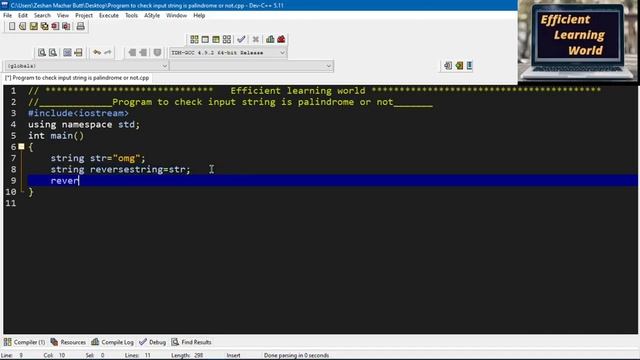This screenshot has height=360, width=640.
Task: Click line number 11 in the gutter
Action: 11,203
